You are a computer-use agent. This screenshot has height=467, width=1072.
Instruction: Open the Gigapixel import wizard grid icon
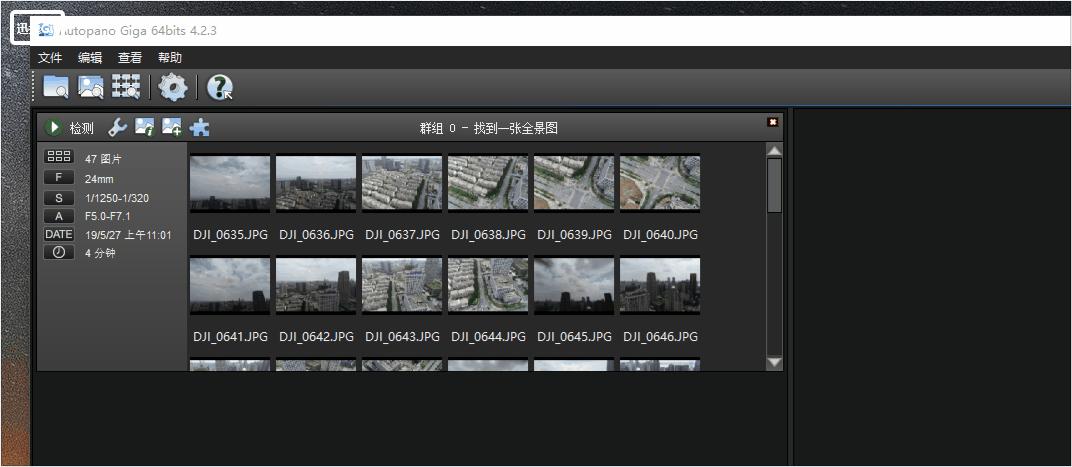tap(126, 86)
